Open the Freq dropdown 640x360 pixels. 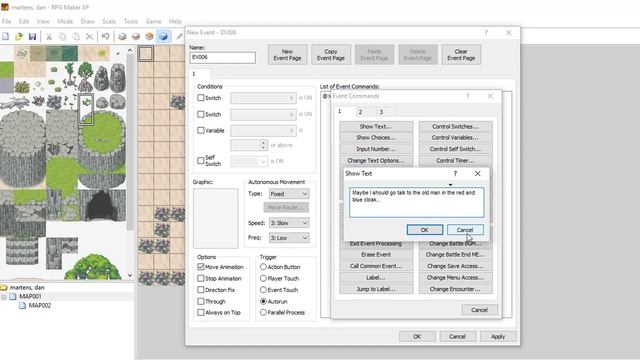point(289,238)
